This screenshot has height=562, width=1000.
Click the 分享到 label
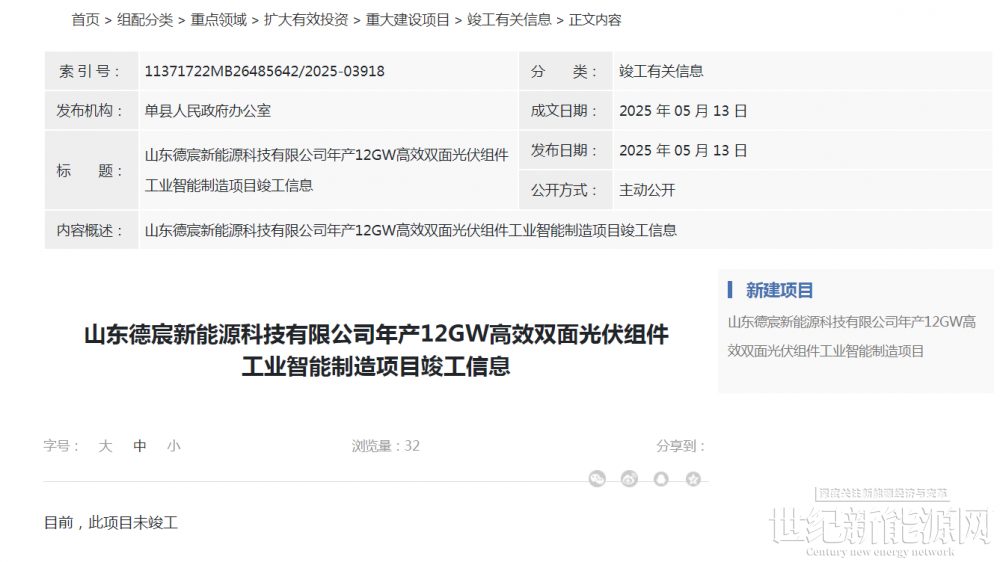pyautogui.click(x=681, y=446)
